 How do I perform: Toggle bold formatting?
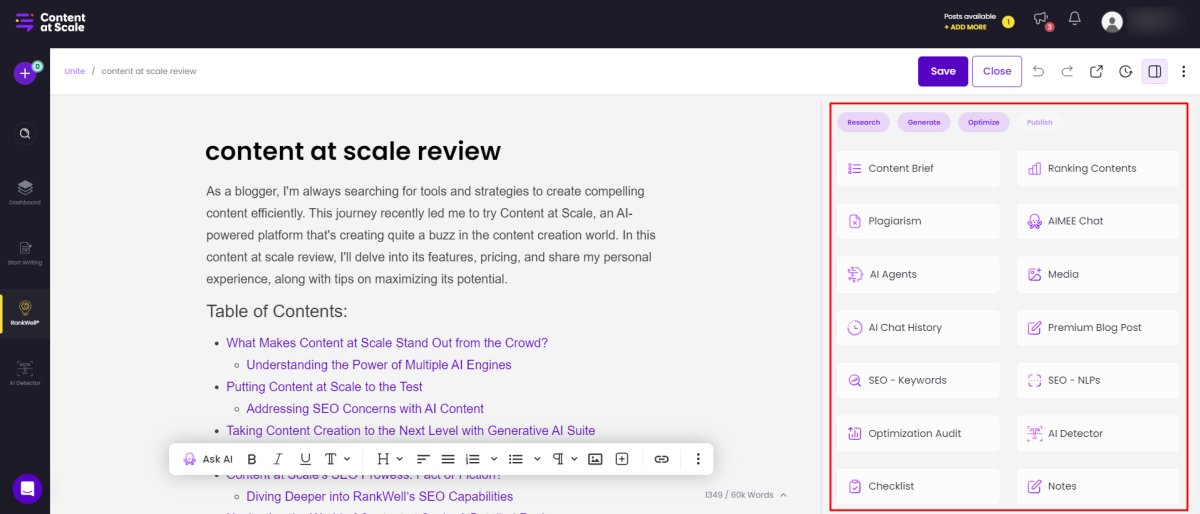point(252,459)
